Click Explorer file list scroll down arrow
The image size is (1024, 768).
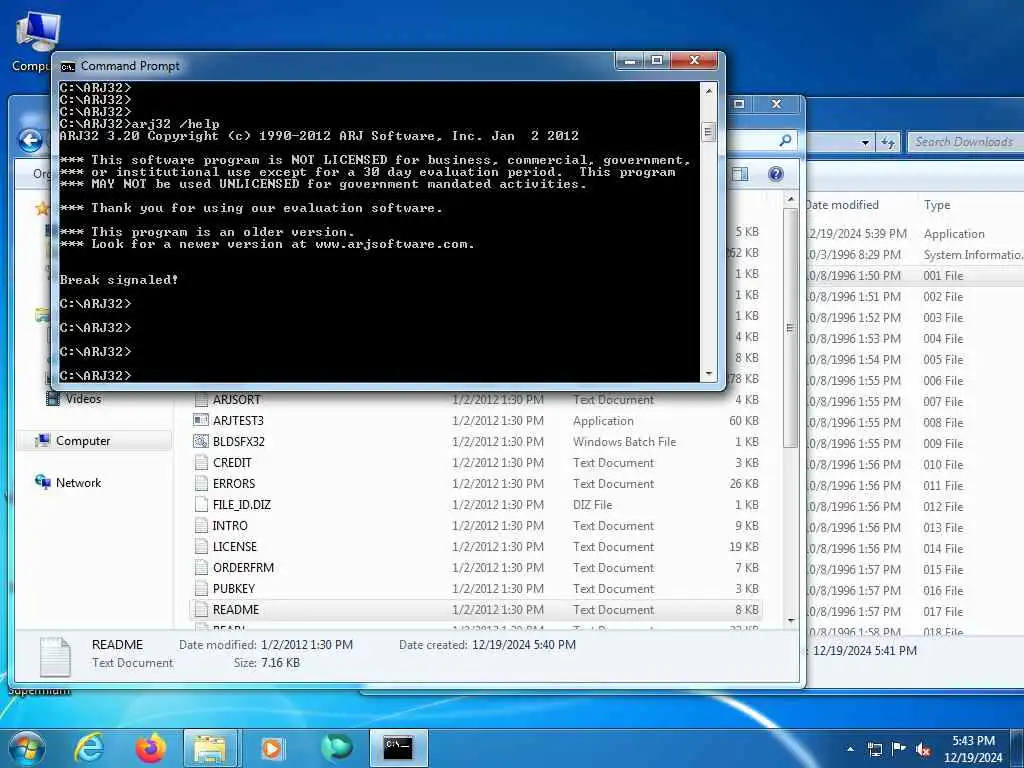(791, 621)
